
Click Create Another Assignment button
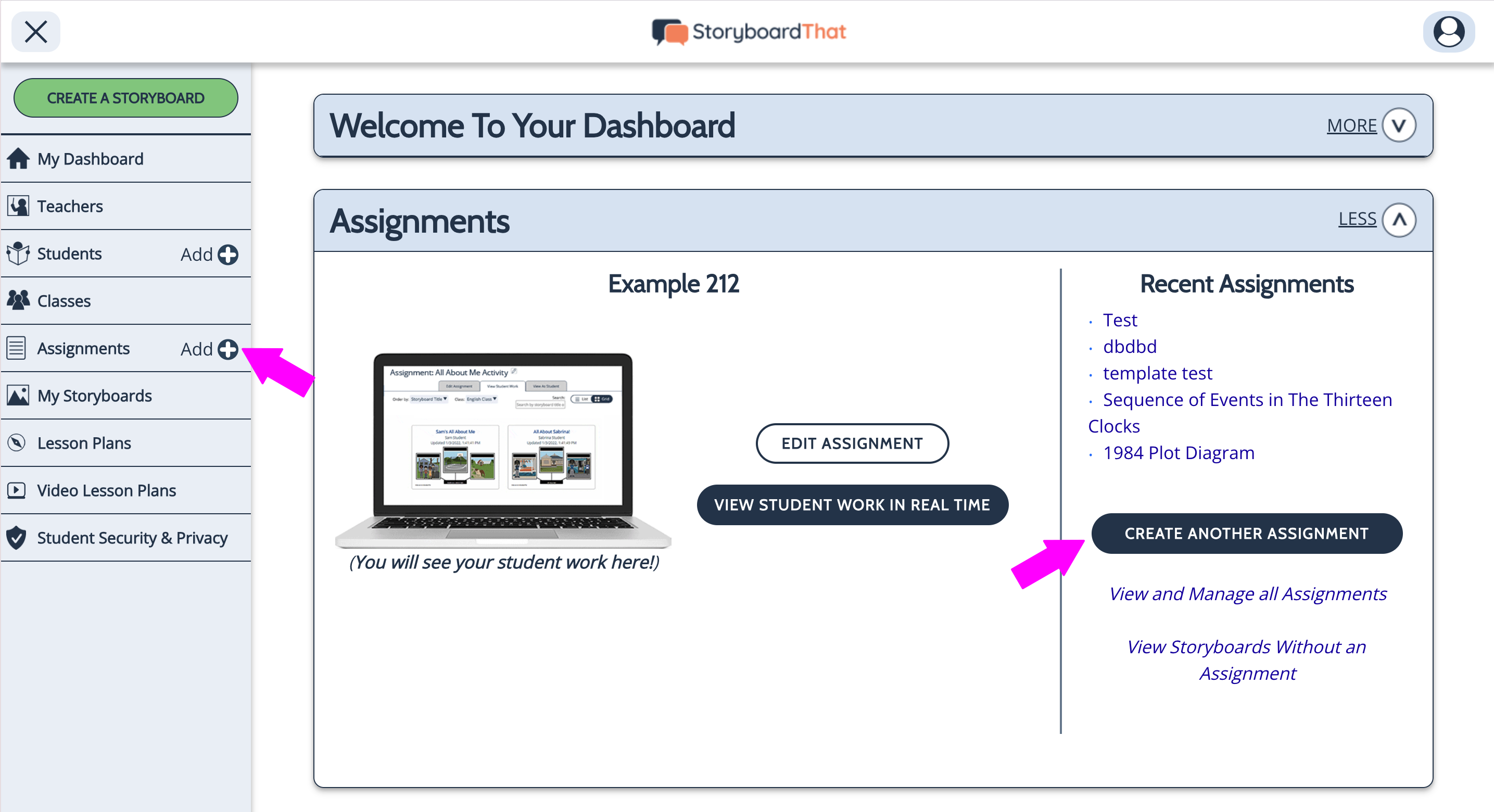pos(1247,534)
